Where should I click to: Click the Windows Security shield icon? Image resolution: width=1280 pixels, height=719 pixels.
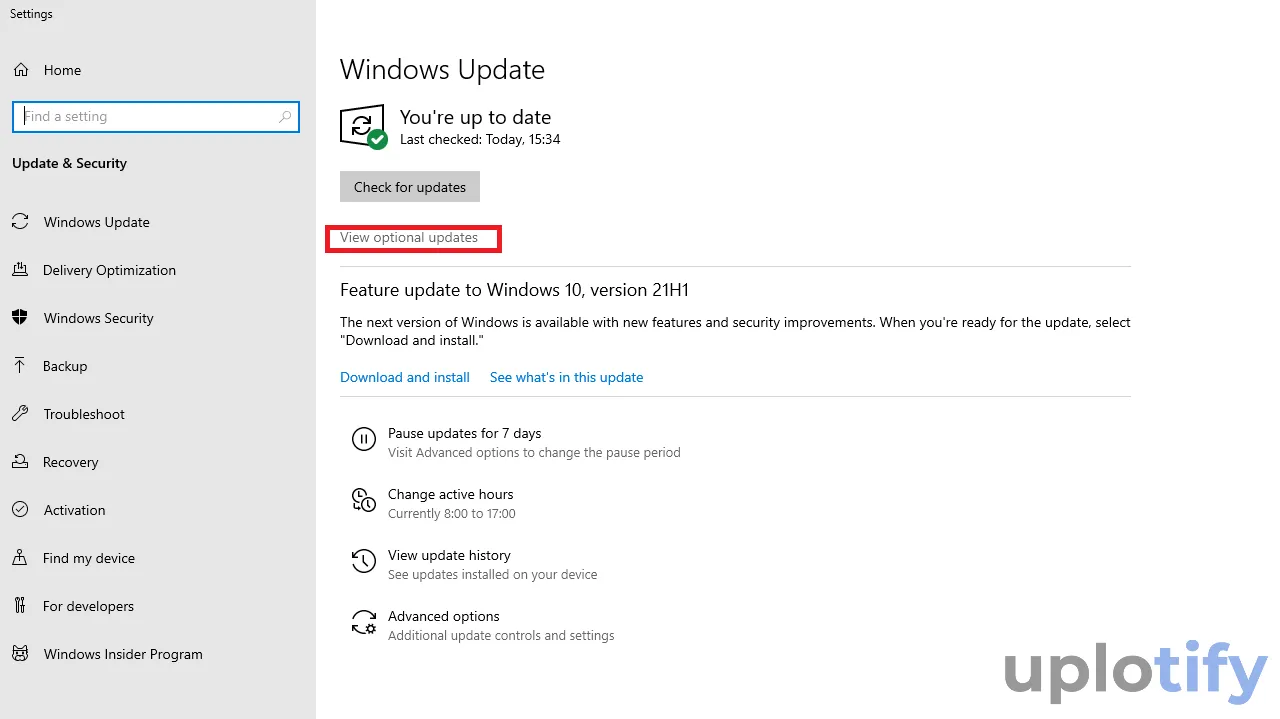click(20, 318)
